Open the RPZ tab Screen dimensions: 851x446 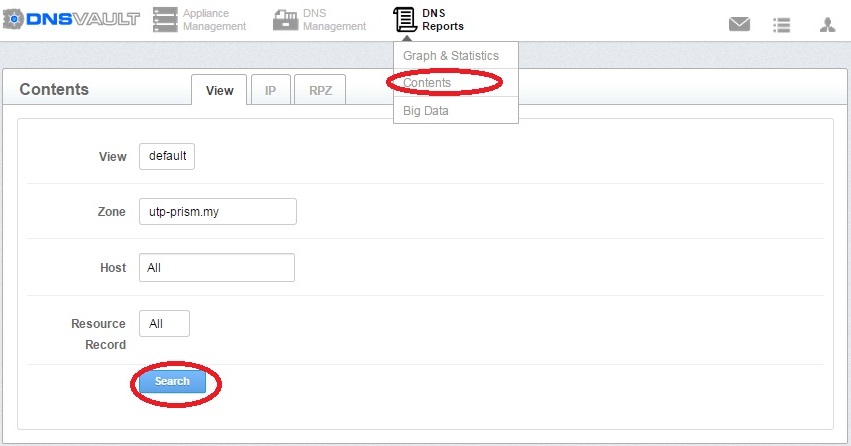pyautogui.click(x=320, y=90)
